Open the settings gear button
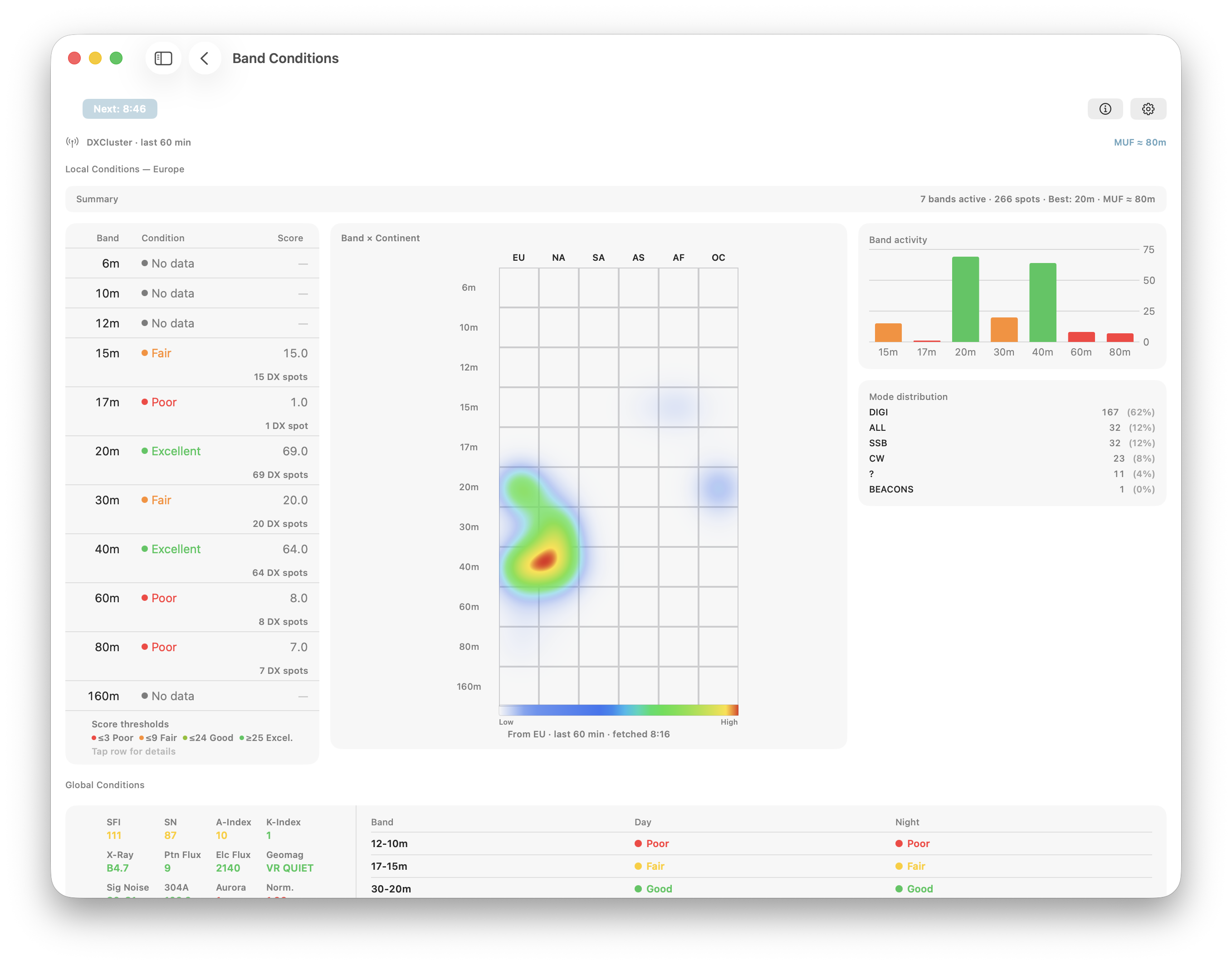Viewport: 1232px width, 965px height. [1148, 109]
